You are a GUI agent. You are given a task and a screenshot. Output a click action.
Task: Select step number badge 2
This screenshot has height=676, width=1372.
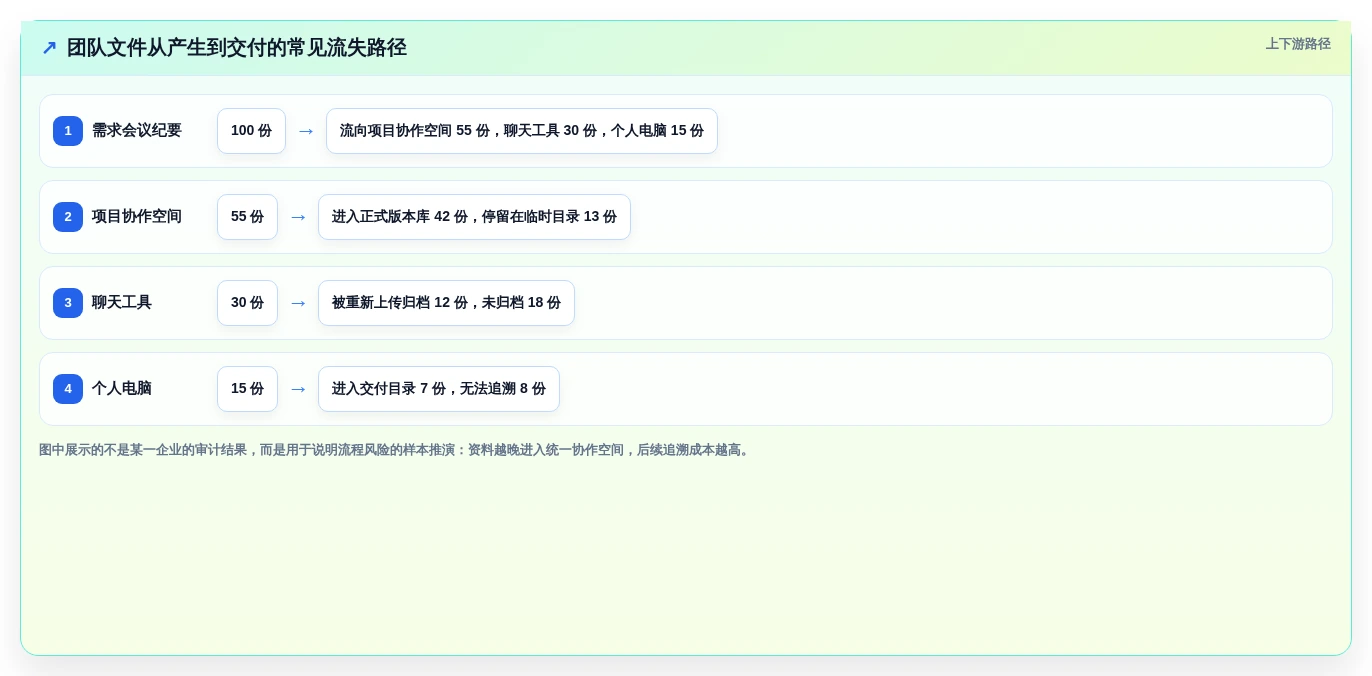[x=68, y=217]
